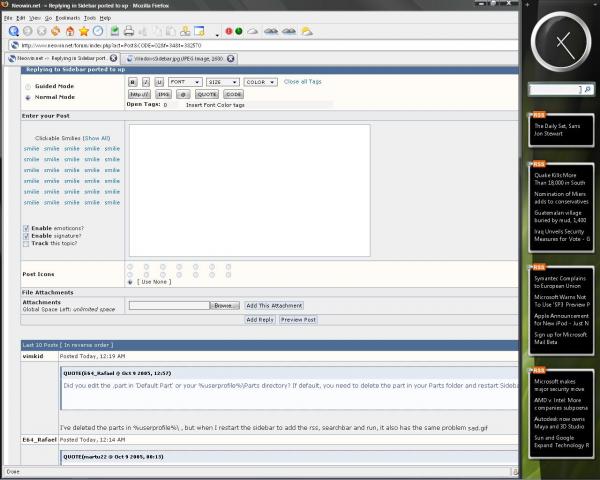Click the New Tab toolbar icon

(185, 31)
